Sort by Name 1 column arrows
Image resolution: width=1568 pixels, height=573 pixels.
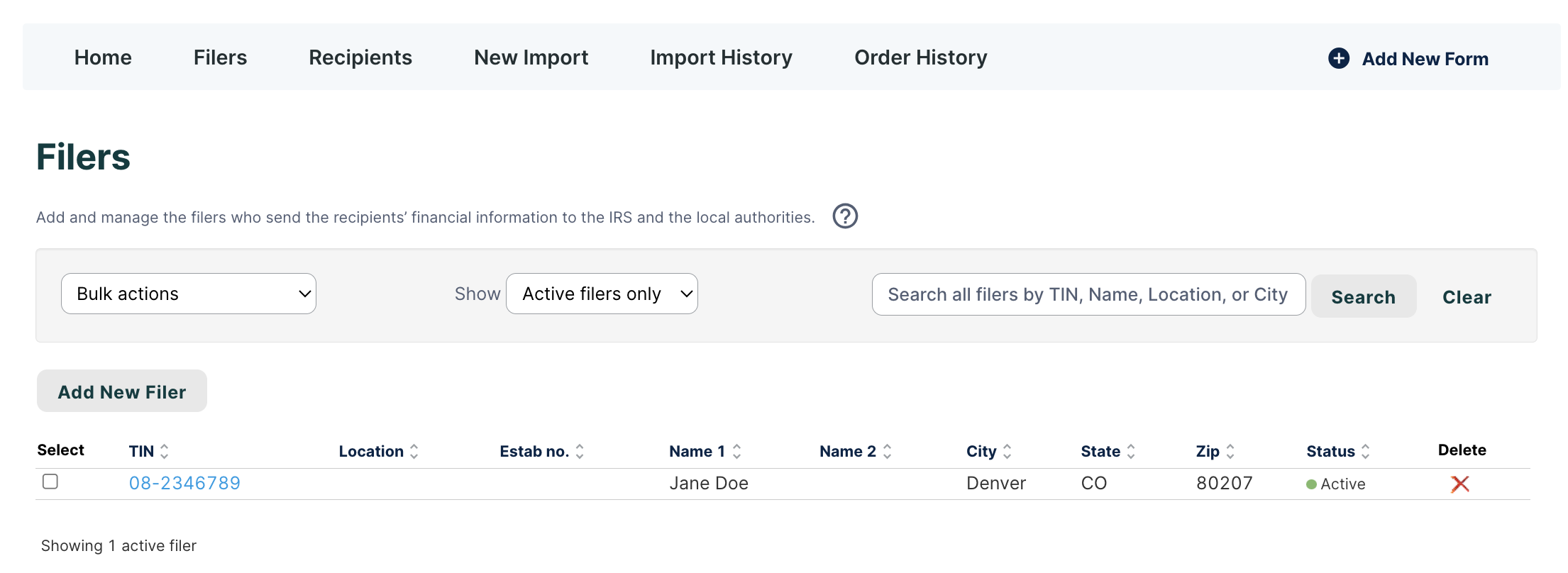[x=736, y=452]
